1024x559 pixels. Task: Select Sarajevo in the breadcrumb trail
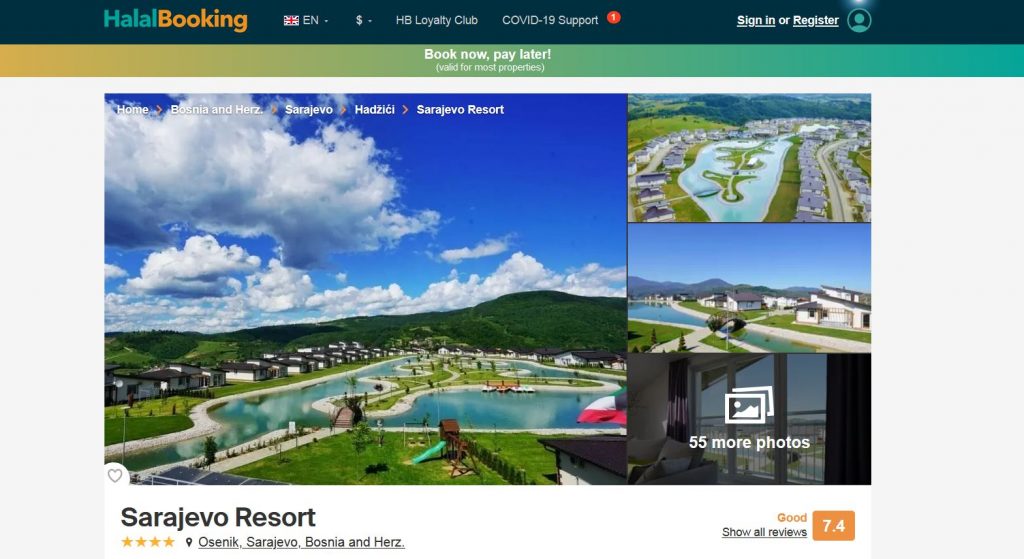(x=308, y=110)
